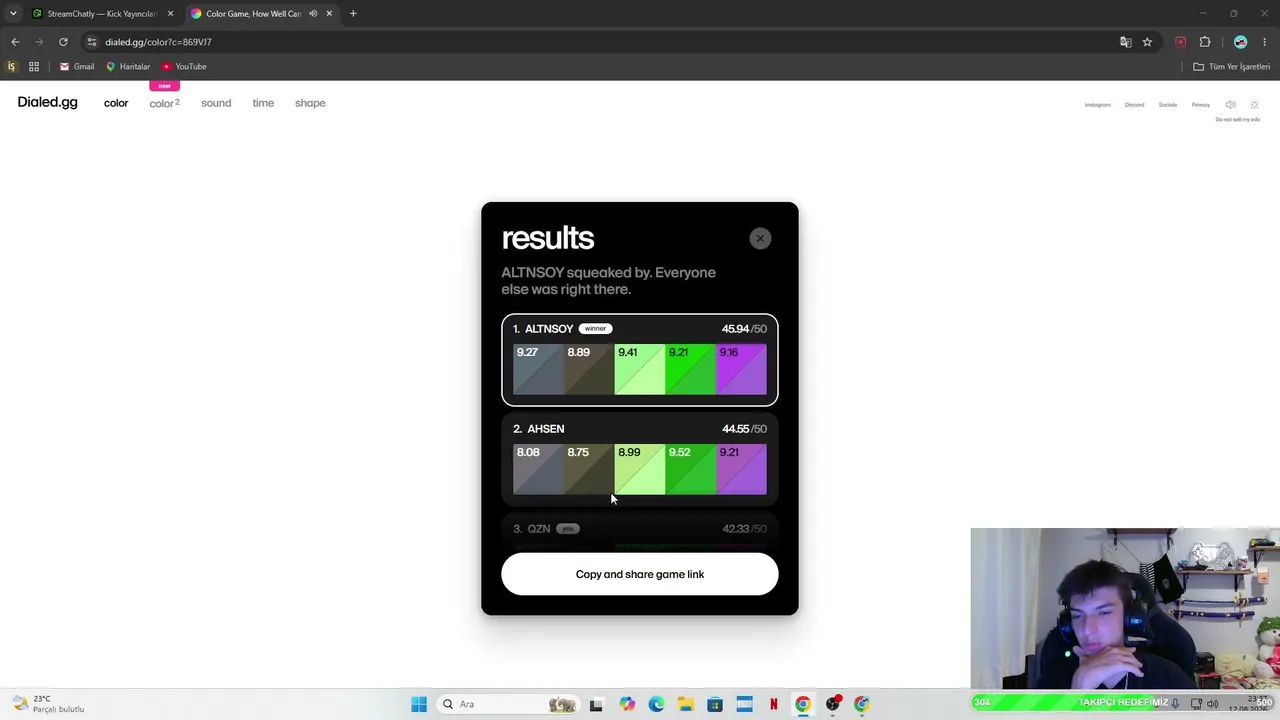The width and height of the screenshot is (1280, 720).
Task: Click the taskbar Ara search box
Action: tap(510, 704)
